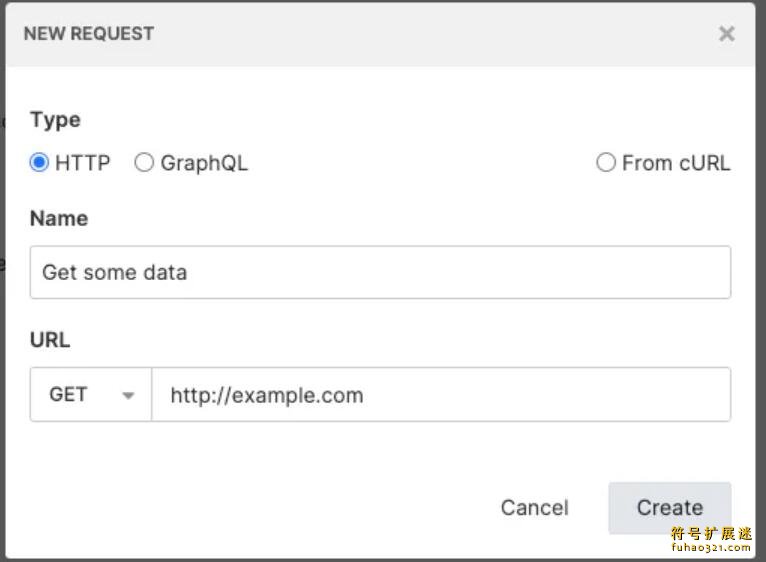Choose the GraphQL radio button circle
The width and height of the screenshot is (766, 562).
[144, 162]
